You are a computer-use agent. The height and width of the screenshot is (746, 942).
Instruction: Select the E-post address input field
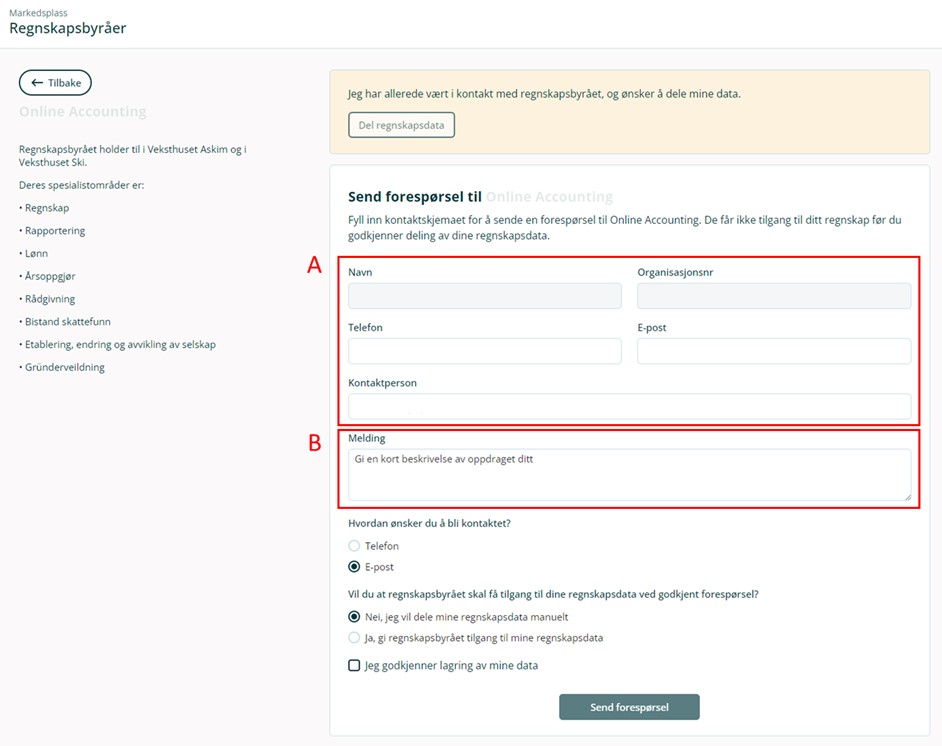tap(773, 351)
